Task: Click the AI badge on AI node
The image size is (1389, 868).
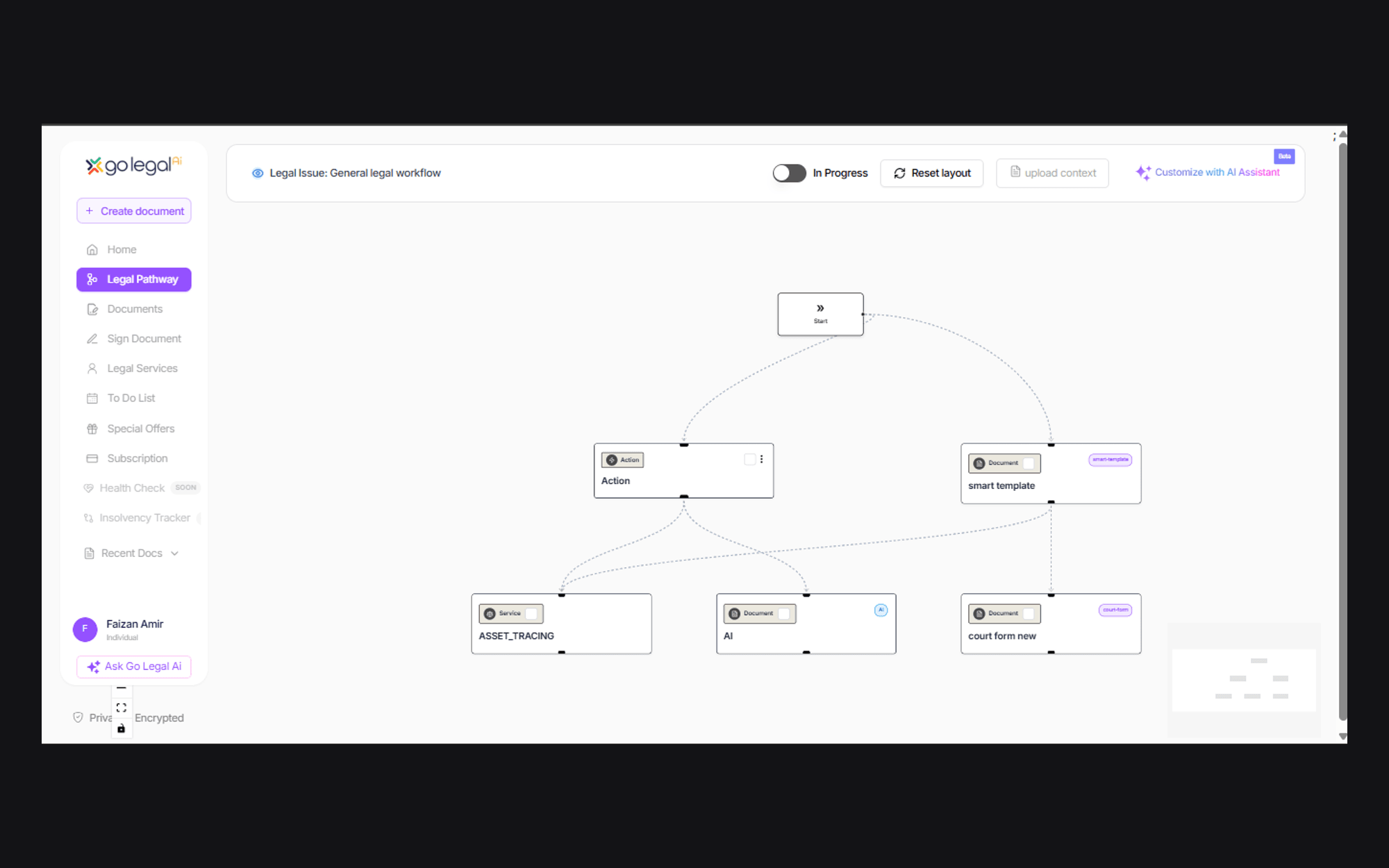Action: 881,610
